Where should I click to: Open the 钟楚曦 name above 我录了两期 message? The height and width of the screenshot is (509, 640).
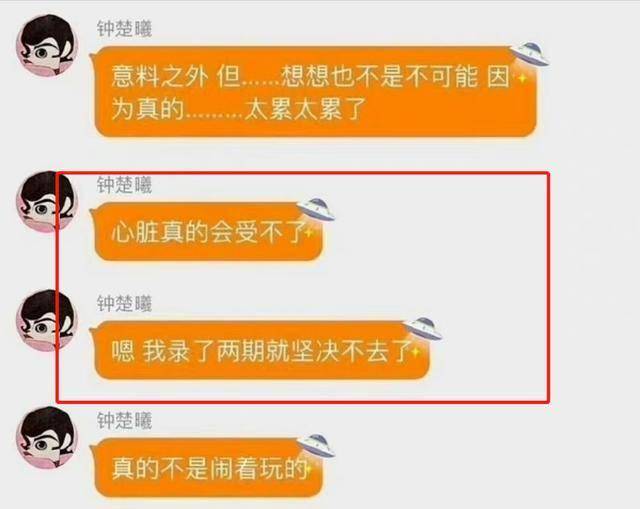click(x=124, y=304)
